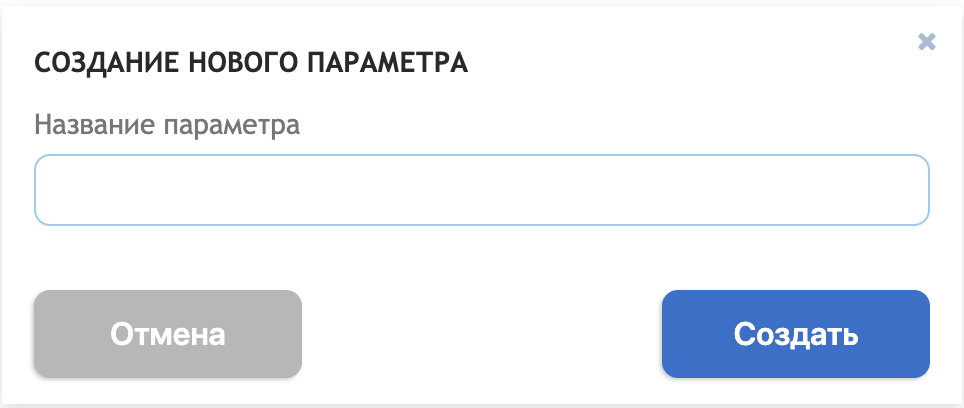
Task: Choose Создать to create the parameter
Action: pyautogui.click(x=796, y=334)
